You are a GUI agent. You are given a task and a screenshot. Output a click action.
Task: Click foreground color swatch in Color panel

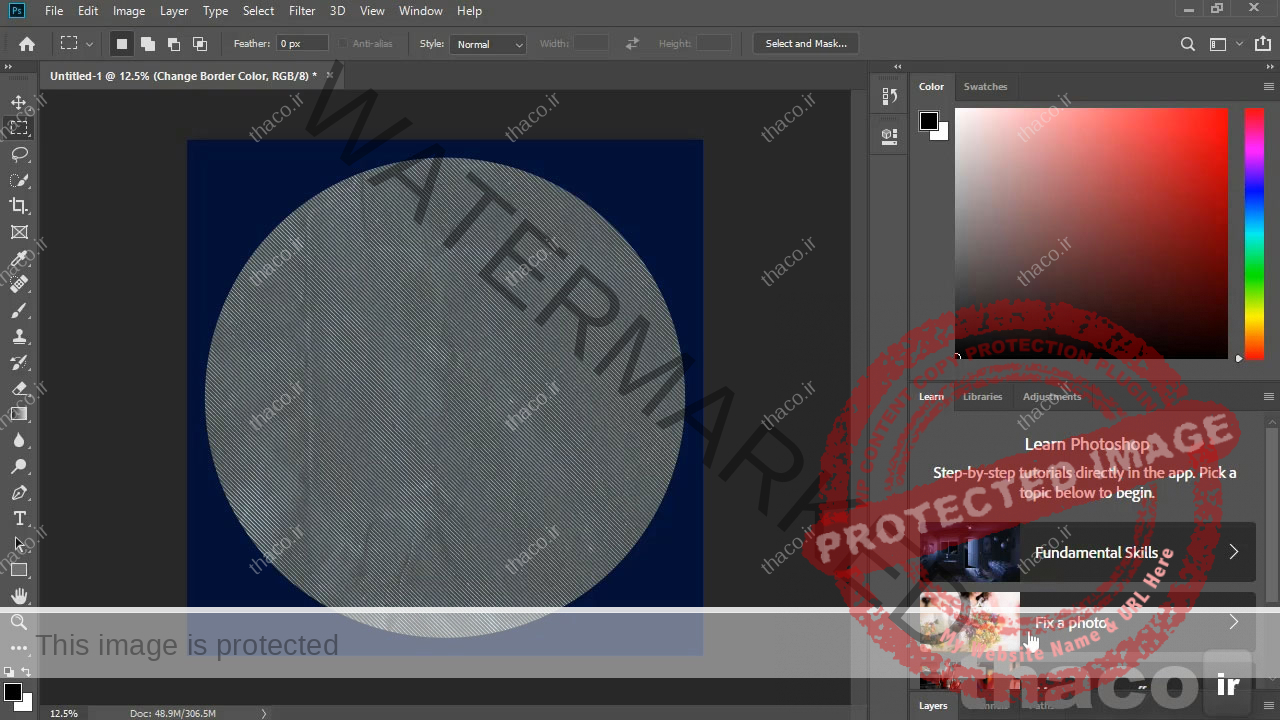pyautogui.click(x=929, y=121)
